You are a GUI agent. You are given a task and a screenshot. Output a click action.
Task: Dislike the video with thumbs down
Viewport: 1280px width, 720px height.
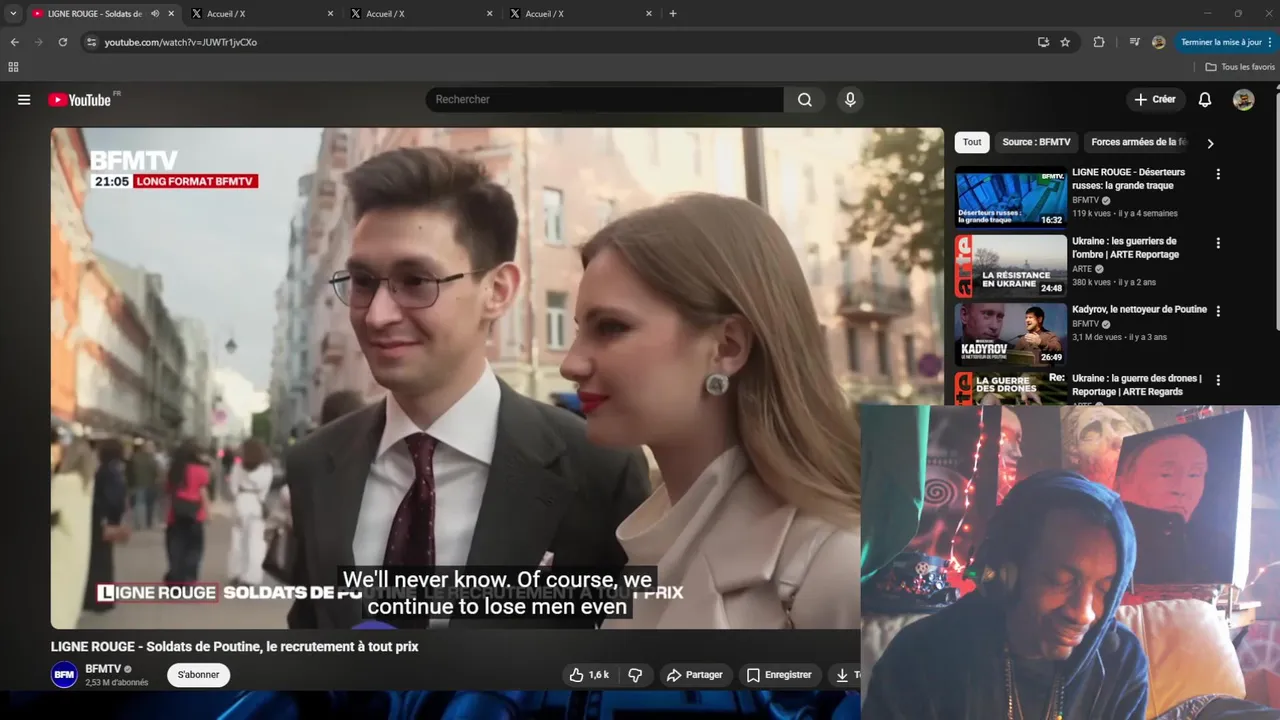[635, 675]
